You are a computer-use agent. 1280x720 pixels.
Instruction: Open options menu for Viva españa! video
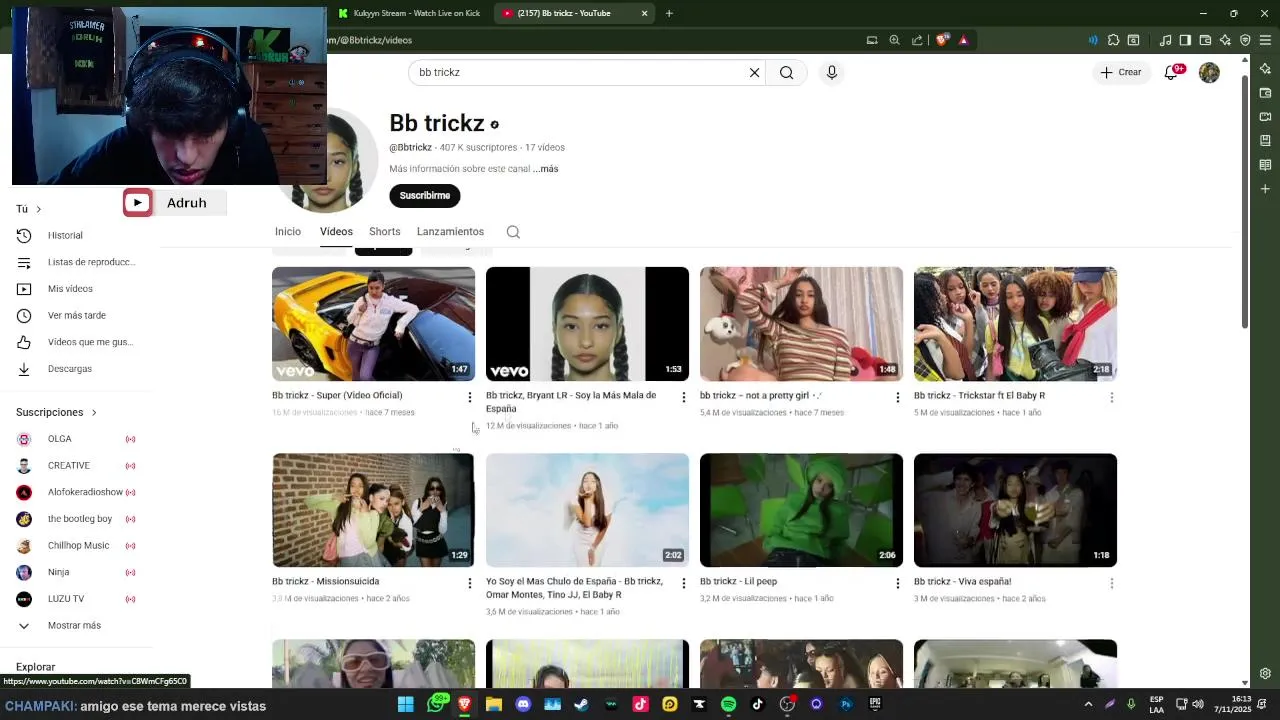click(x=1112, y=583)
